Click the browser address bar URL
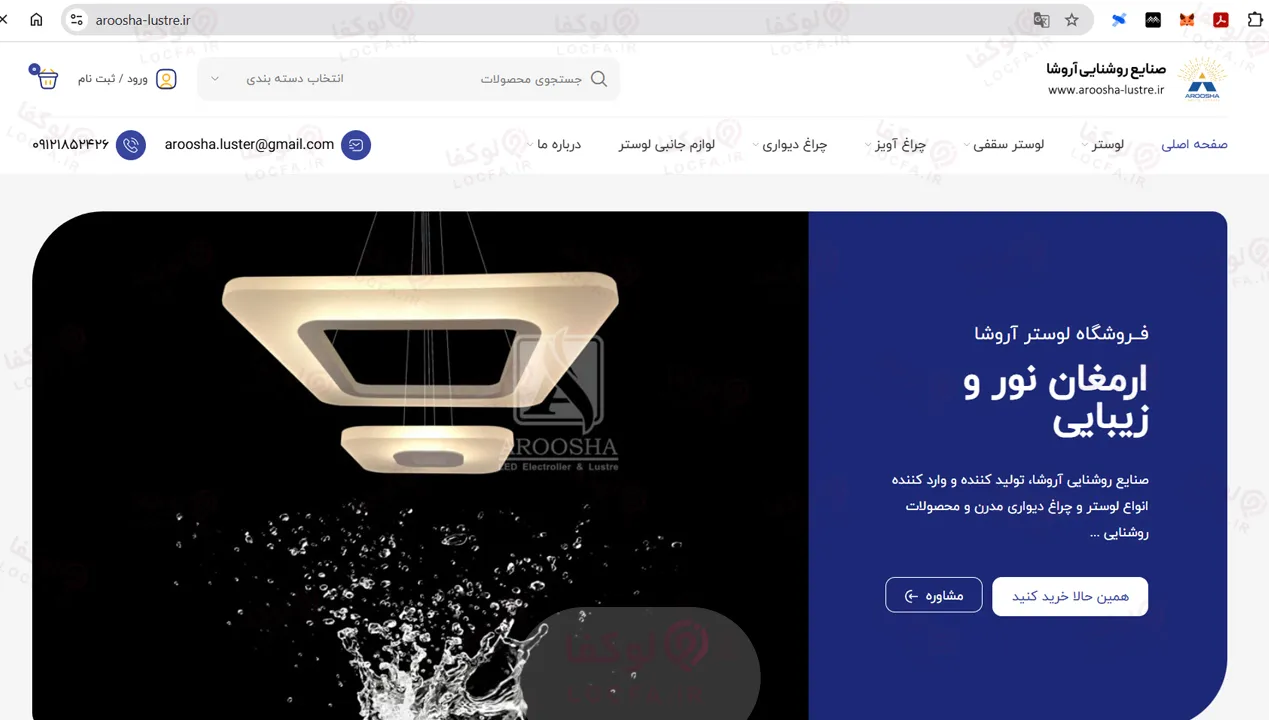 click(x=143, y=20)
